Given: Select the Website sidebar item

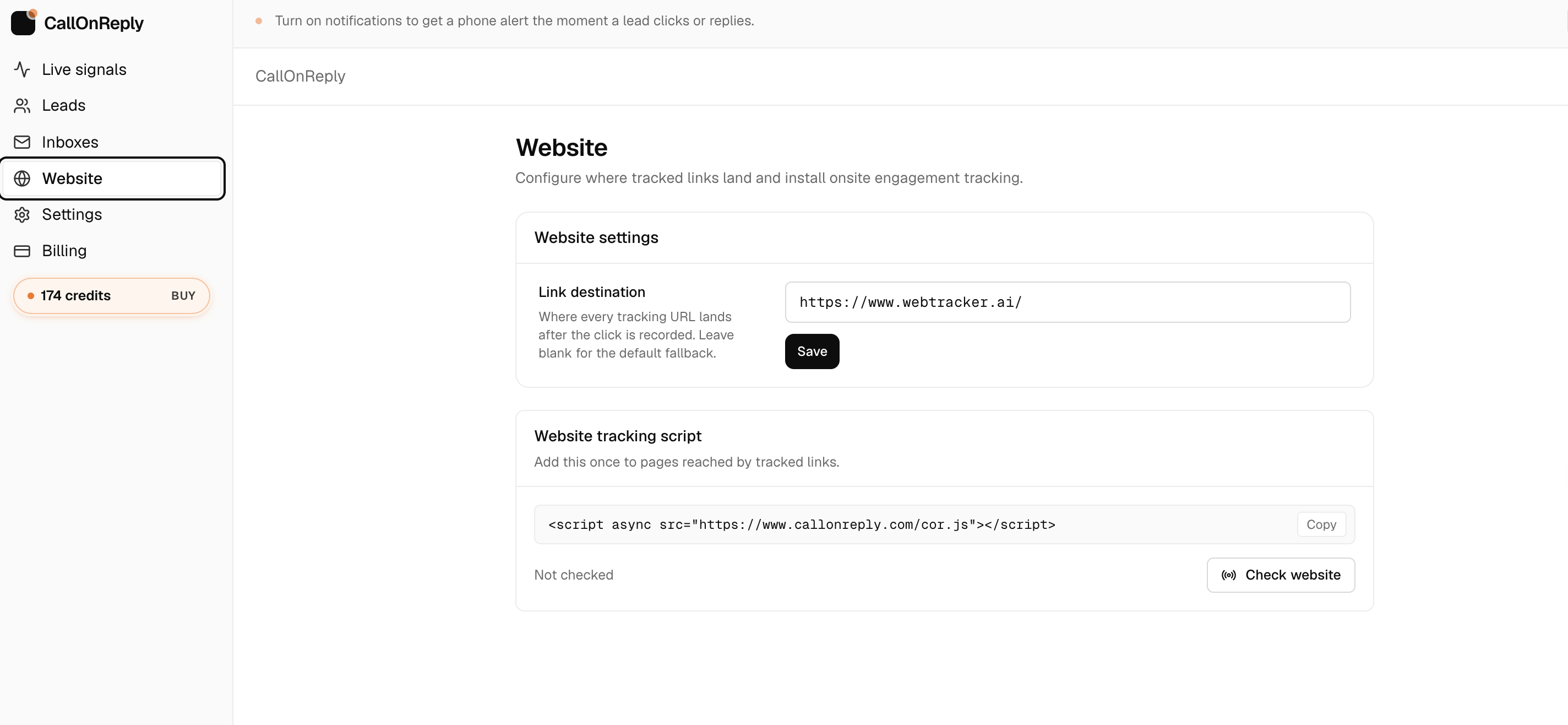Looking at the screenshot, I should coord(113,178).
